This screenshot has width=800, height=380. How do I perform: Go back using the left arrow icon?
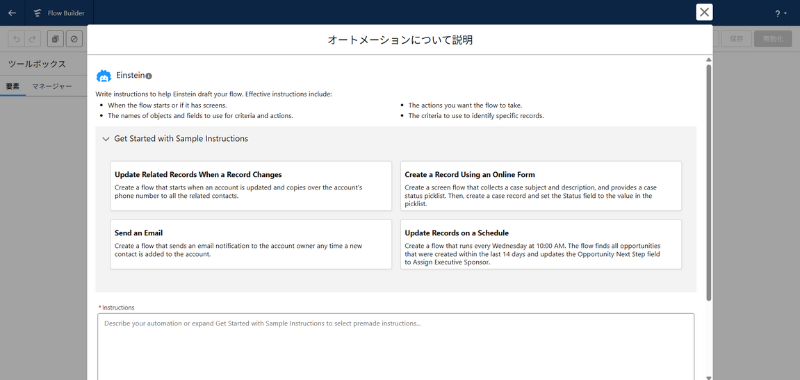coord(12,13)
